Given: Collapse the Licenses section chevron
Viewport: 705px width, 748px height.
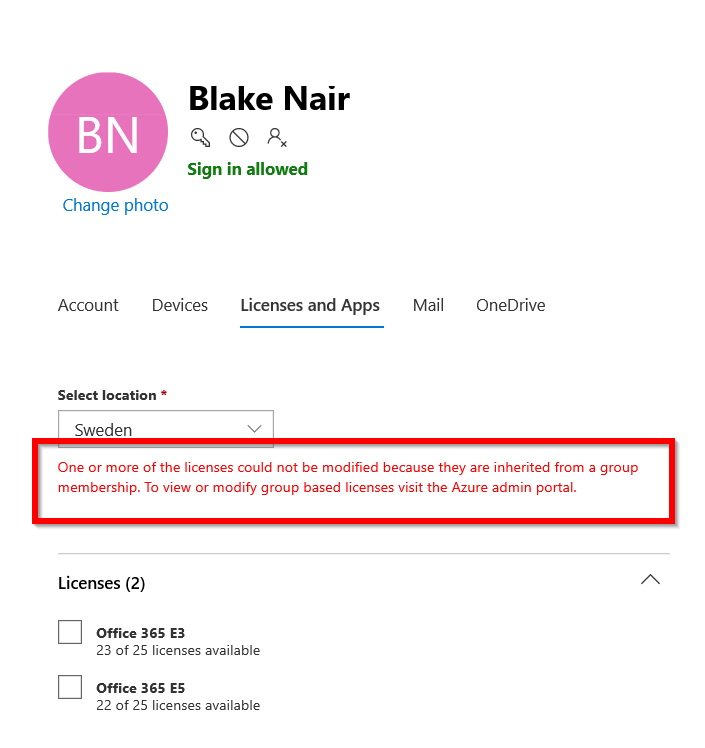Looking at the screenshot, I should [x=650, y=580].
